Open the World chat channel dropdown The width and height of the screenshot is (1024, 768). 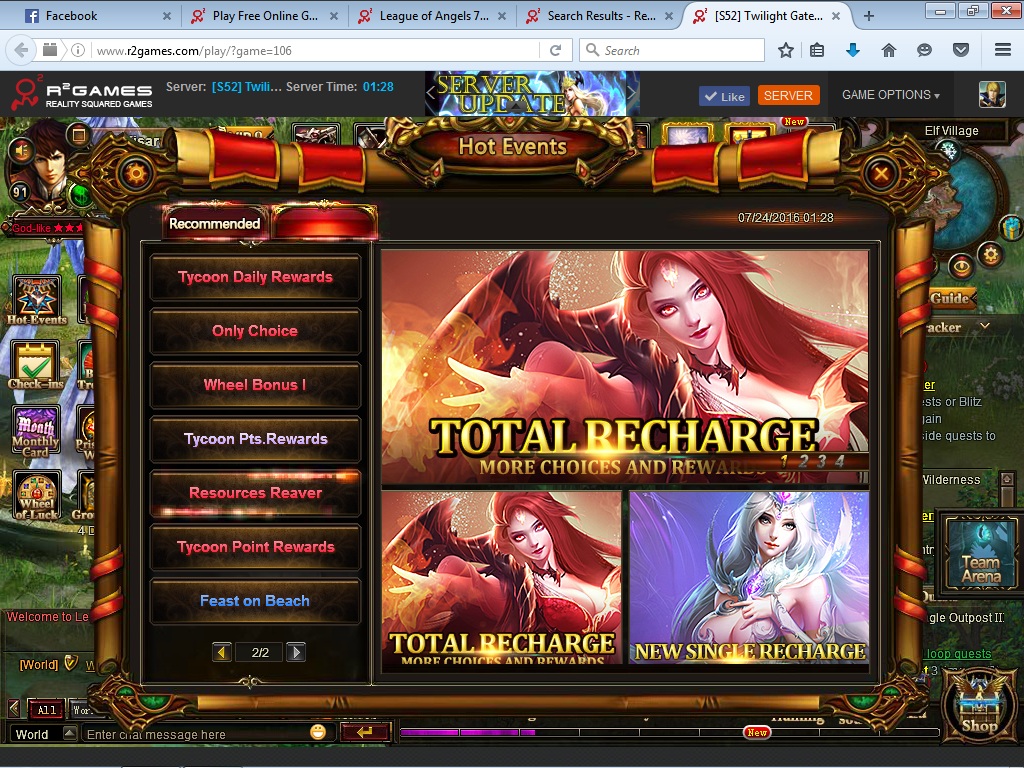tap(44, 734)
